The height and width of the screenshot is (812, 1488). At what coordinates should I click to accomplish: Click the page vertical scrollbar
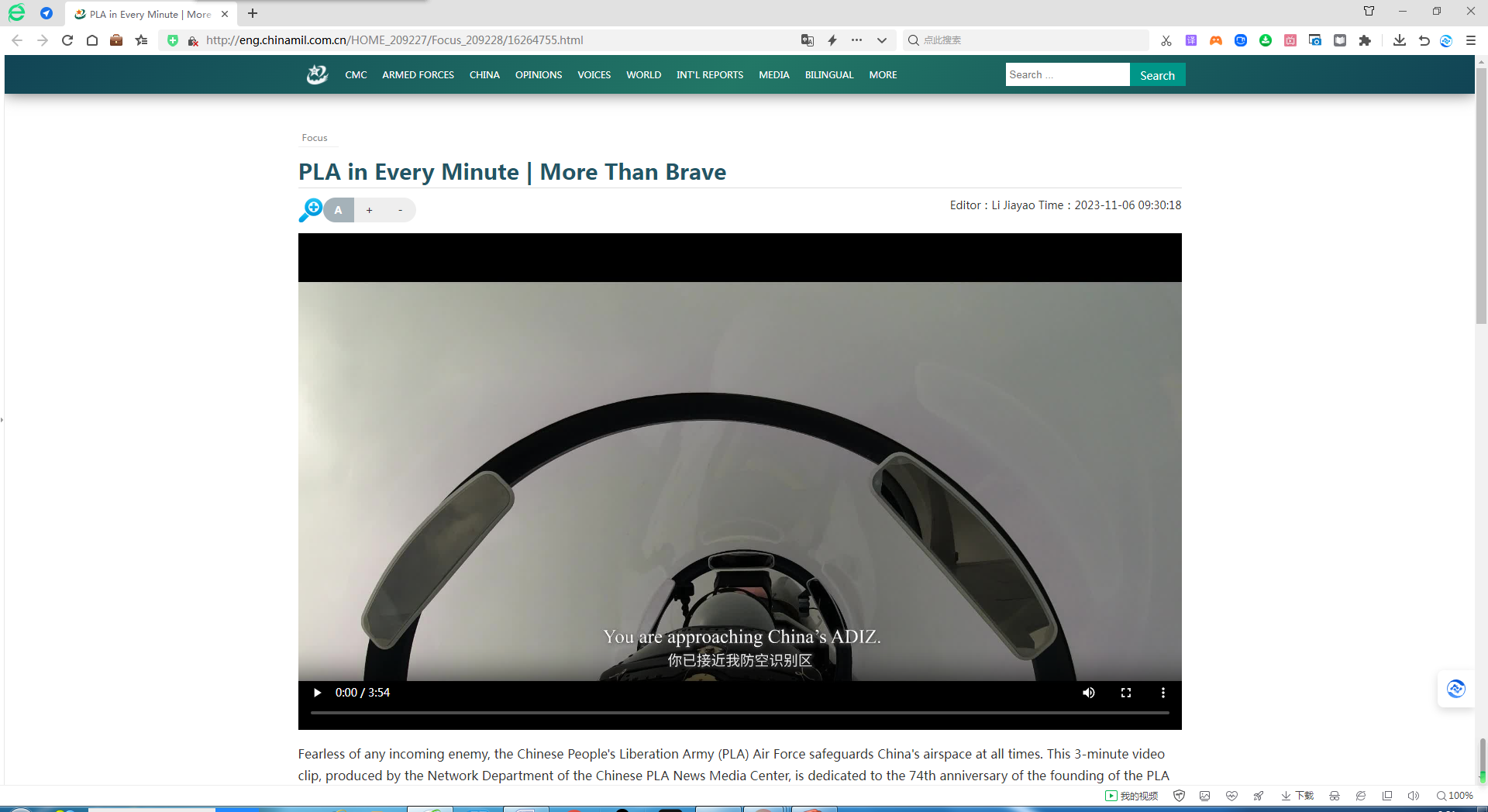[1481, 197]
